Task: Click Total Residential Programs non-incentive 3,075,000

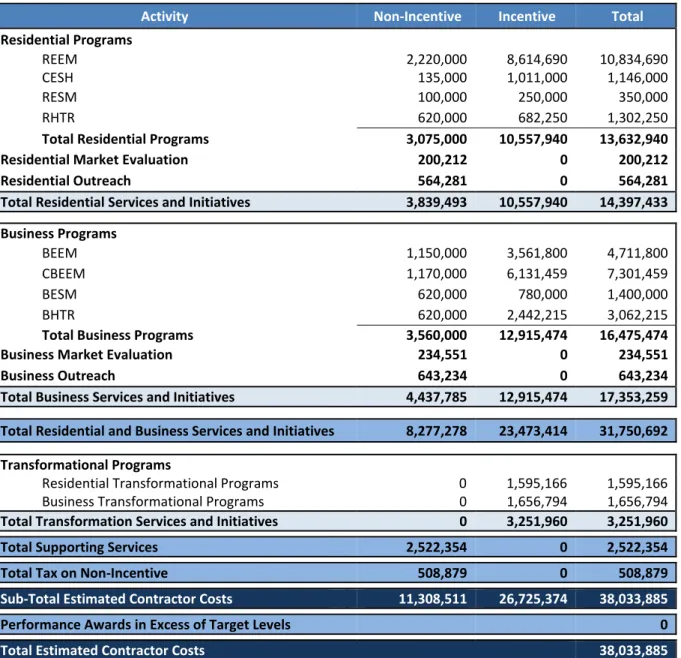Action: pyautogui.click(x=436, y=139)
